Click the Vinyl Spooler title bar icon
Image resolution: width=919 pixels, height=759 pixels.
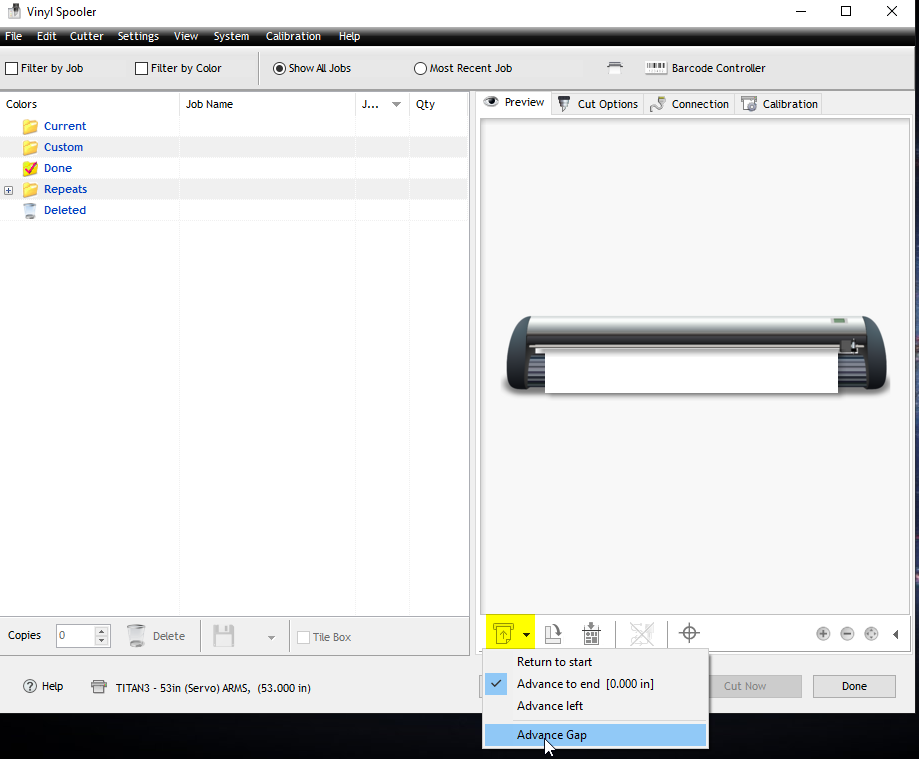pos(14,11)
